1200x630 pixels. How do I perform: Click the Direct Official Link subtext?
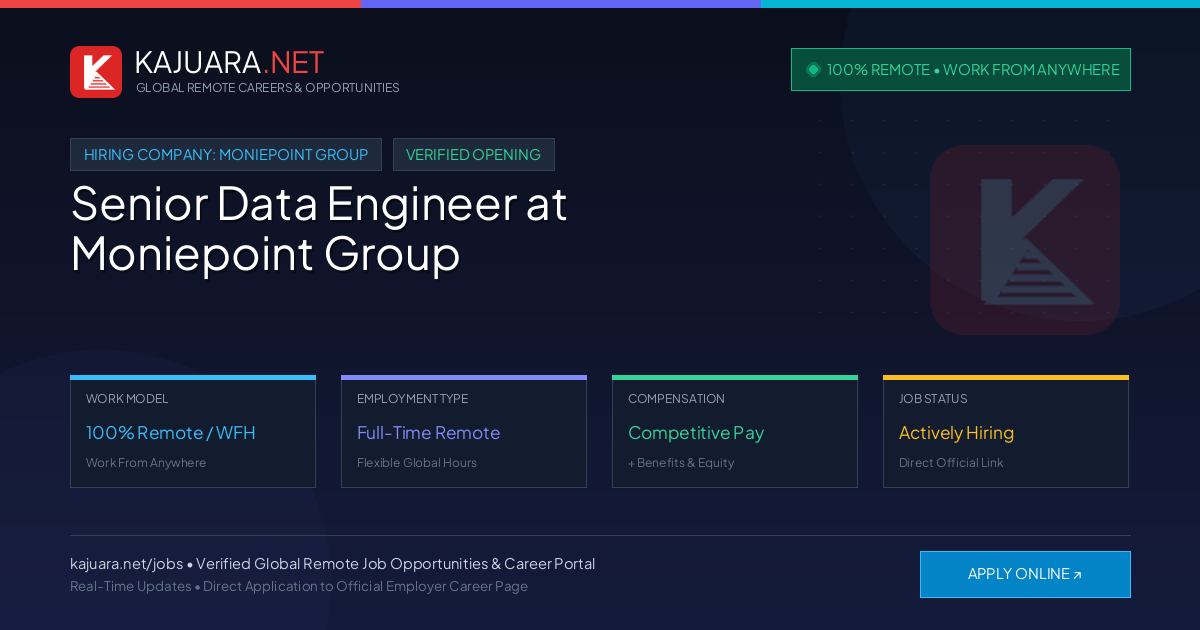(951, 463)
